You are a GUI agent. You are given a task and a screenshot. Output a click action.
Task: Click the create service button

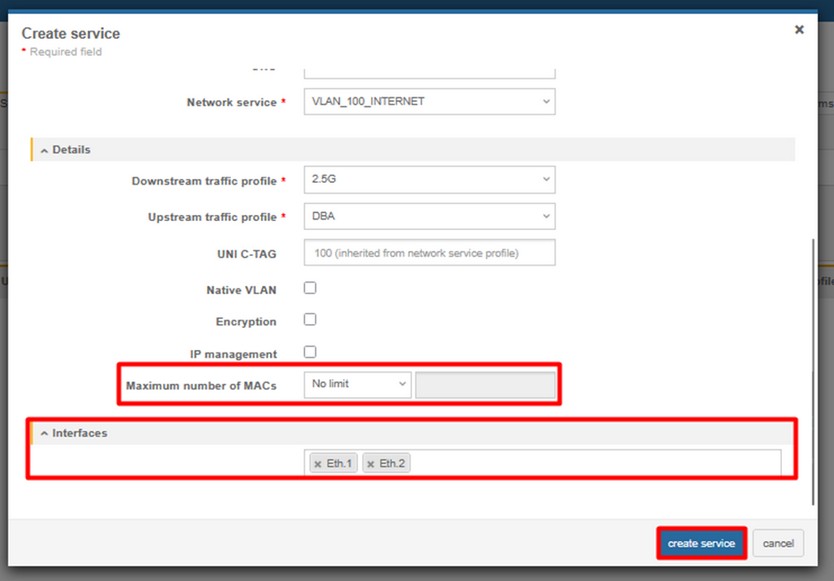(701, 543)
